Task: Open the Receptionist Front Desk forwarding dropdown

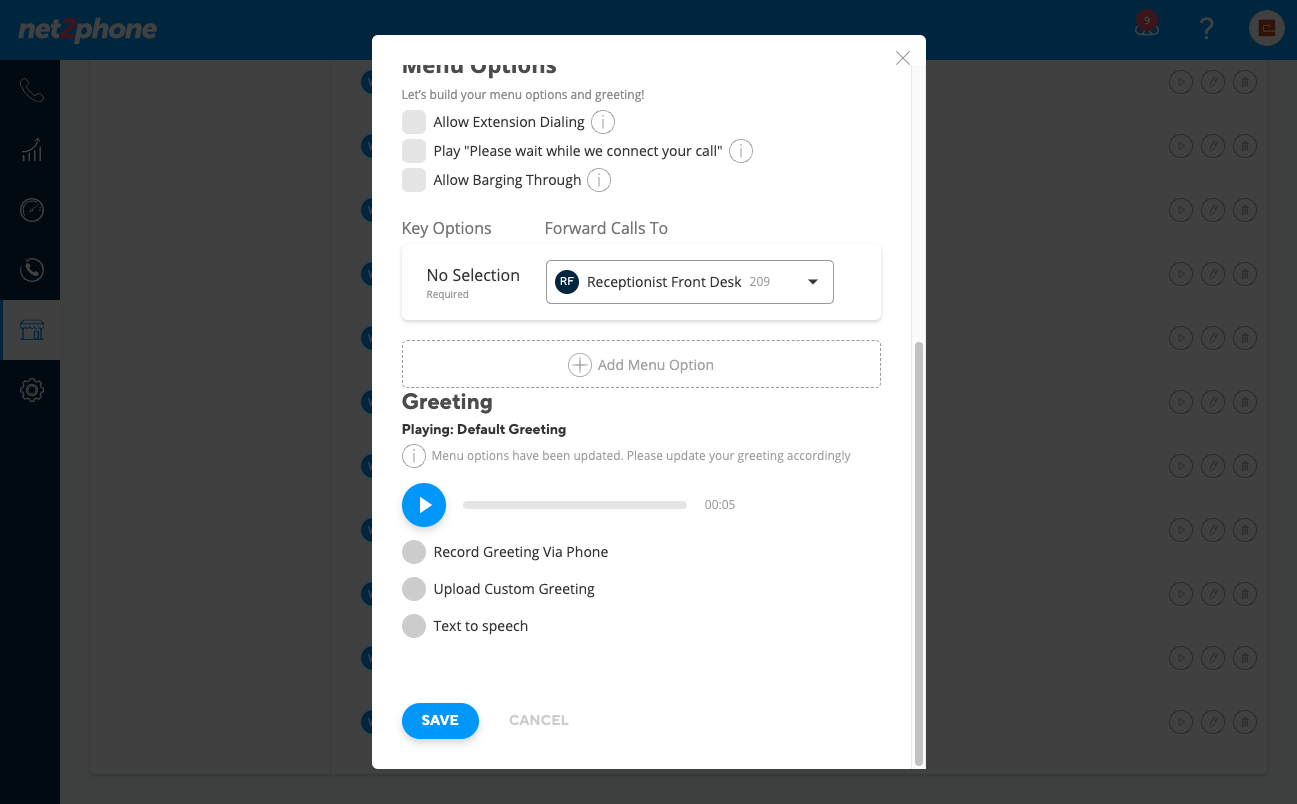Action: 690,282
